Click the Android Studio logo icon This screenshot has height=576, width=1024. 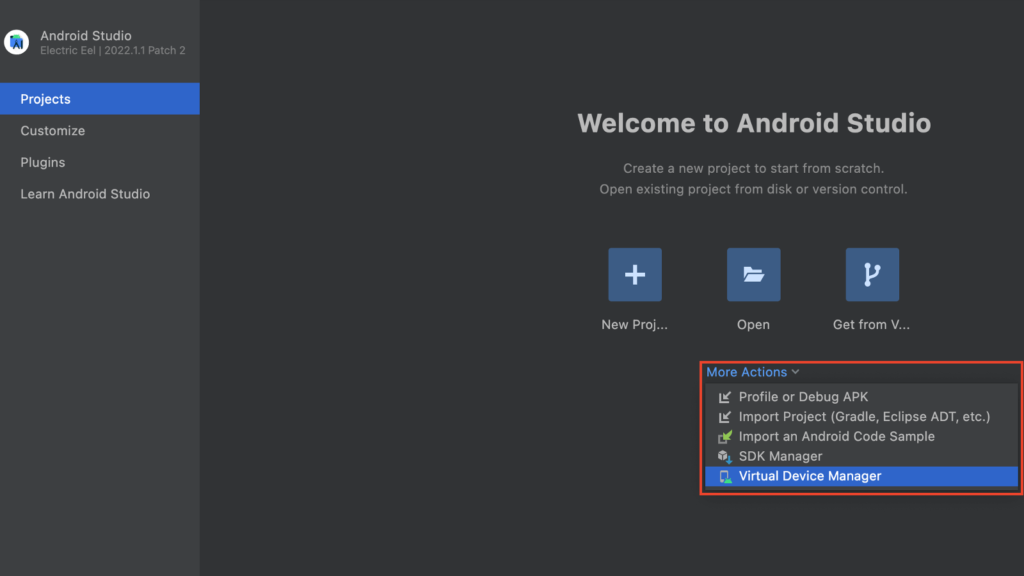point(16,42)
